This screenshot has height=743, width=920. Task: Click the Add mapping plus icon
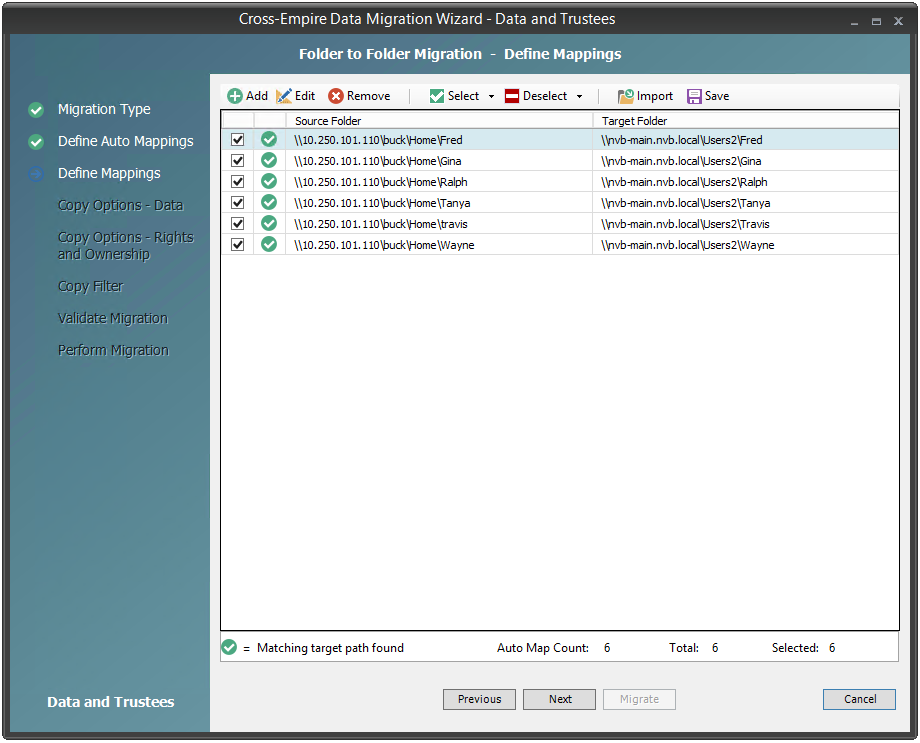tap(235, 96)
